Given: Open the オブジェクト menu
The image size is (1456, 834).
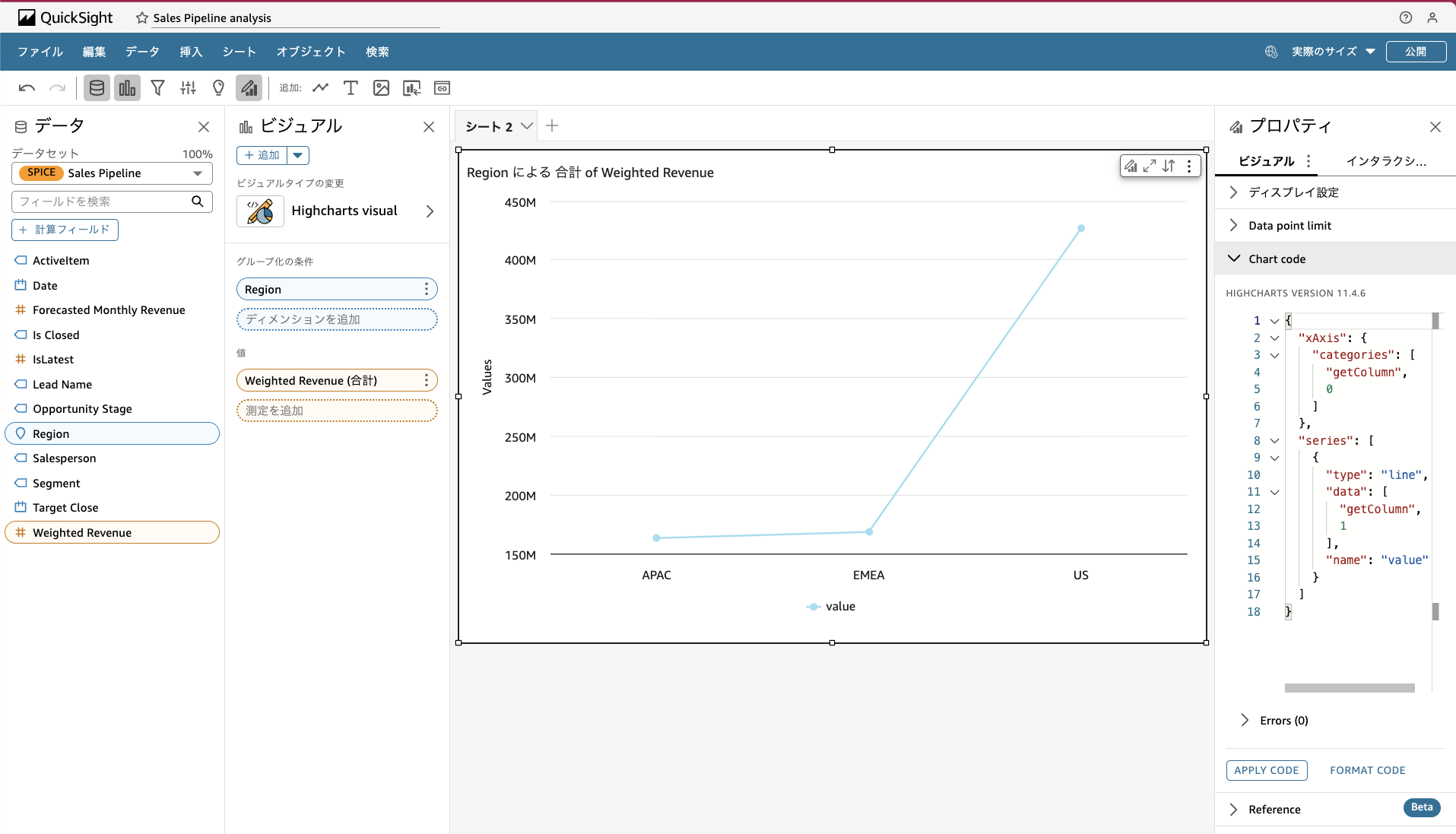Looking at the screenshot, I should coord(311,52).
